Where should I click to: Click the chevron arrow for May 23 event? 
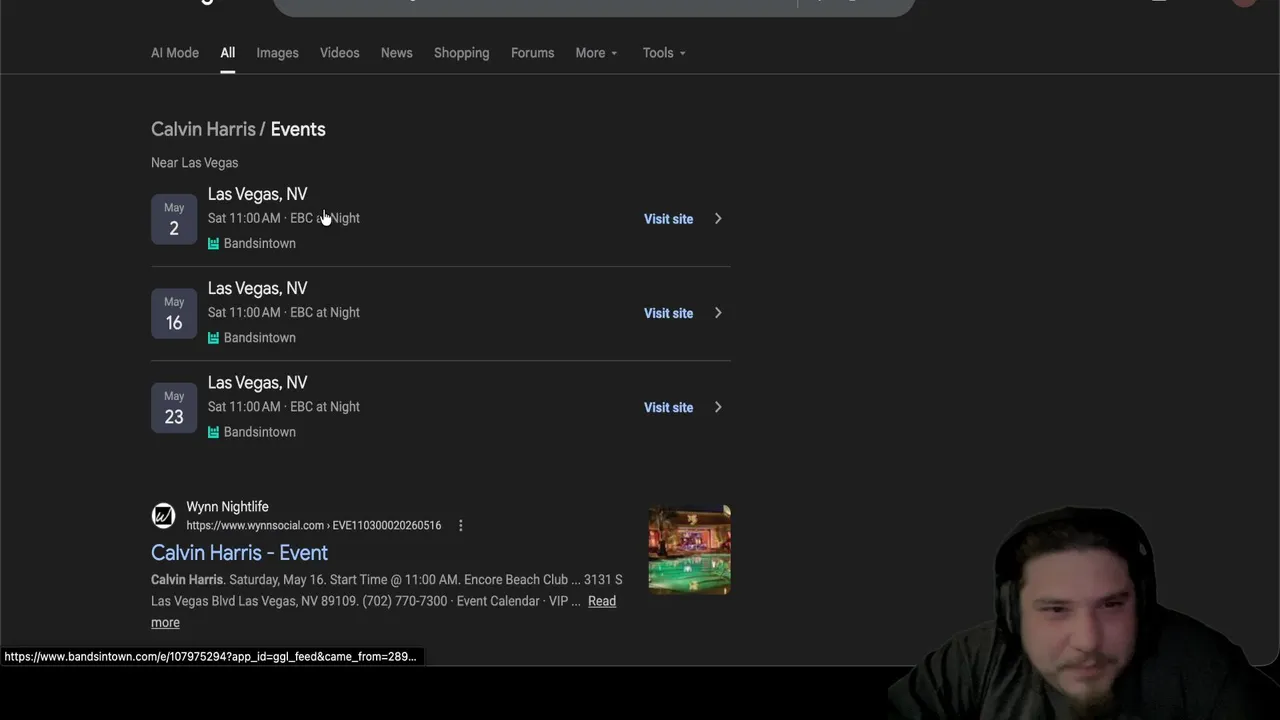[x=718, y=407]
